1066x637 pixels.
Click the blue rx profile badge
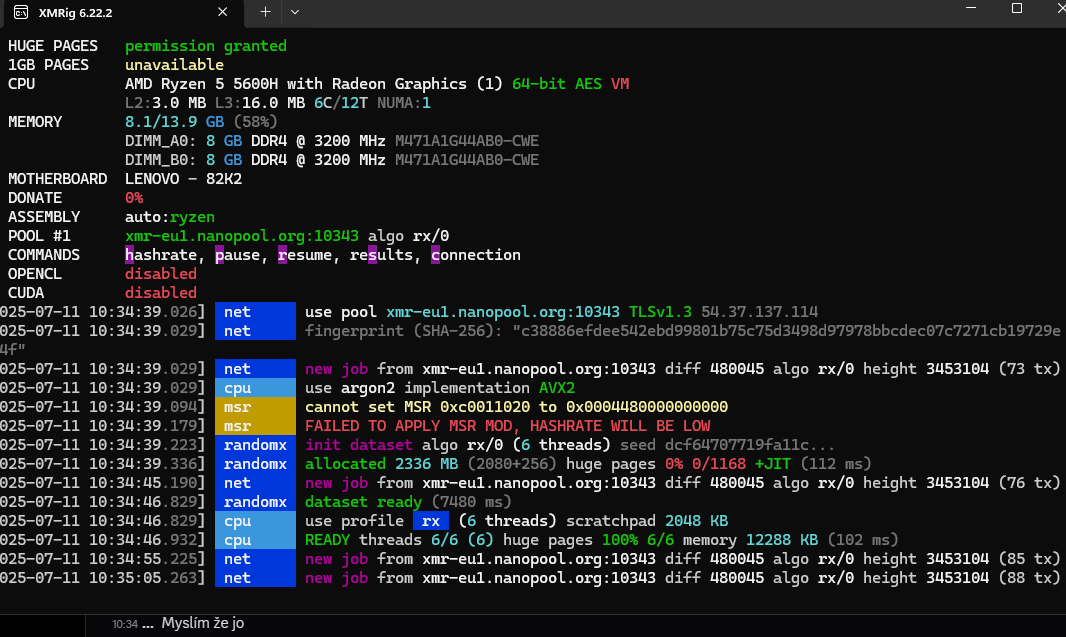(430, 521)
